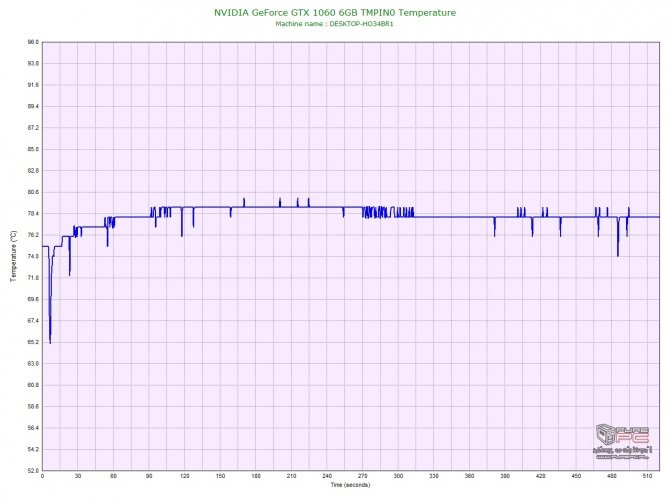This screenshot has height=502, width=670.
Task: Click the 63.0 temperature tick value
Action: coord(33,364)
